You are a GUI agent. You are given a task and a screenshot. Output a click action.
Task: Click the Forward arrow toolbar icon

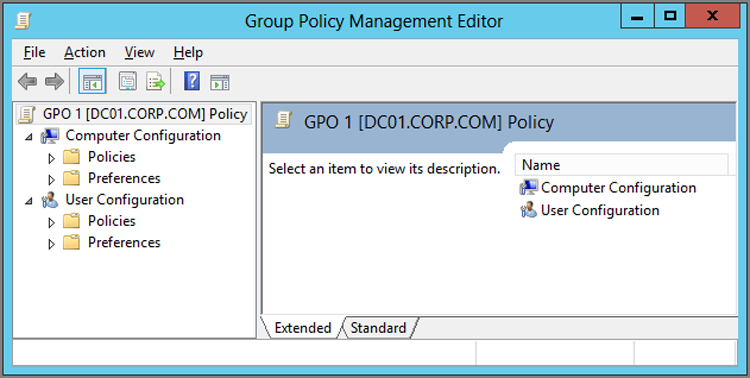coord(54,81)
